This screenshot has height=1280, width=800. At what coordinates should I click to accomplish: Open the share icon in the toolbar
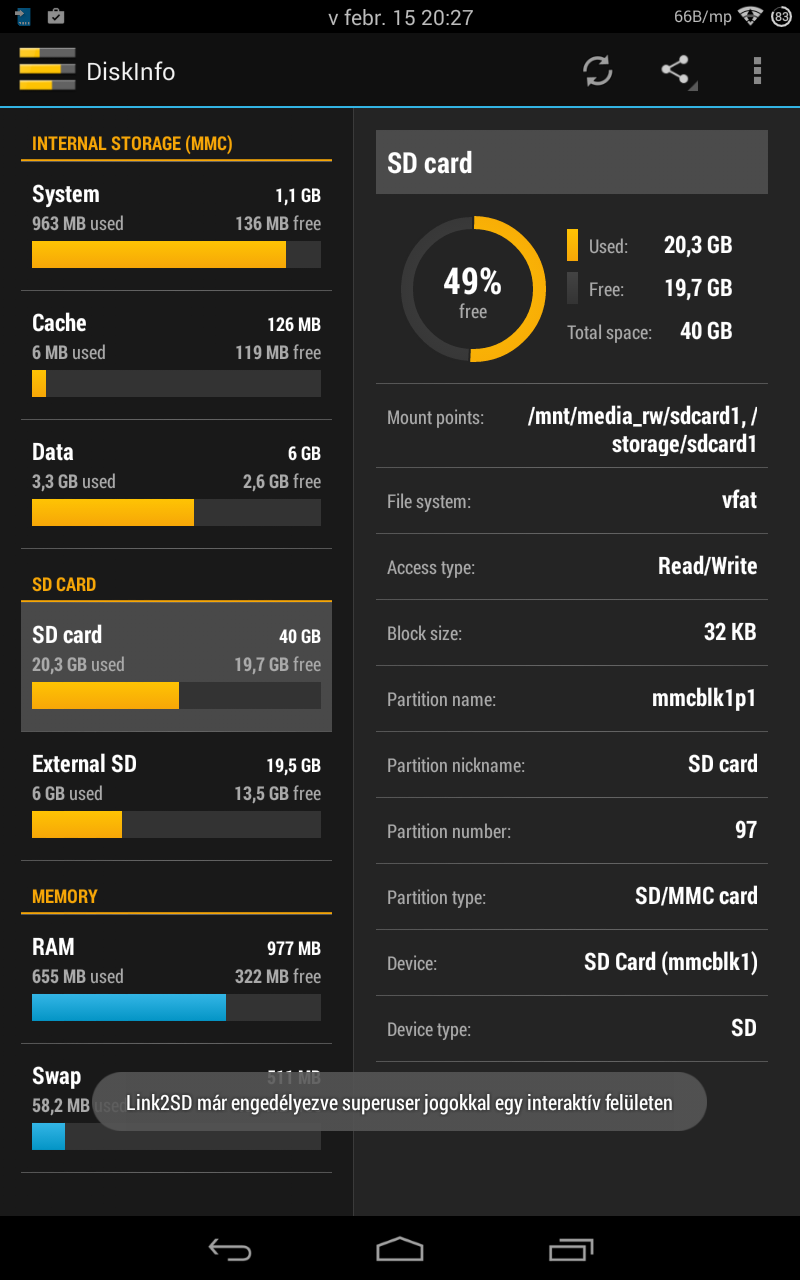(677, 71)
